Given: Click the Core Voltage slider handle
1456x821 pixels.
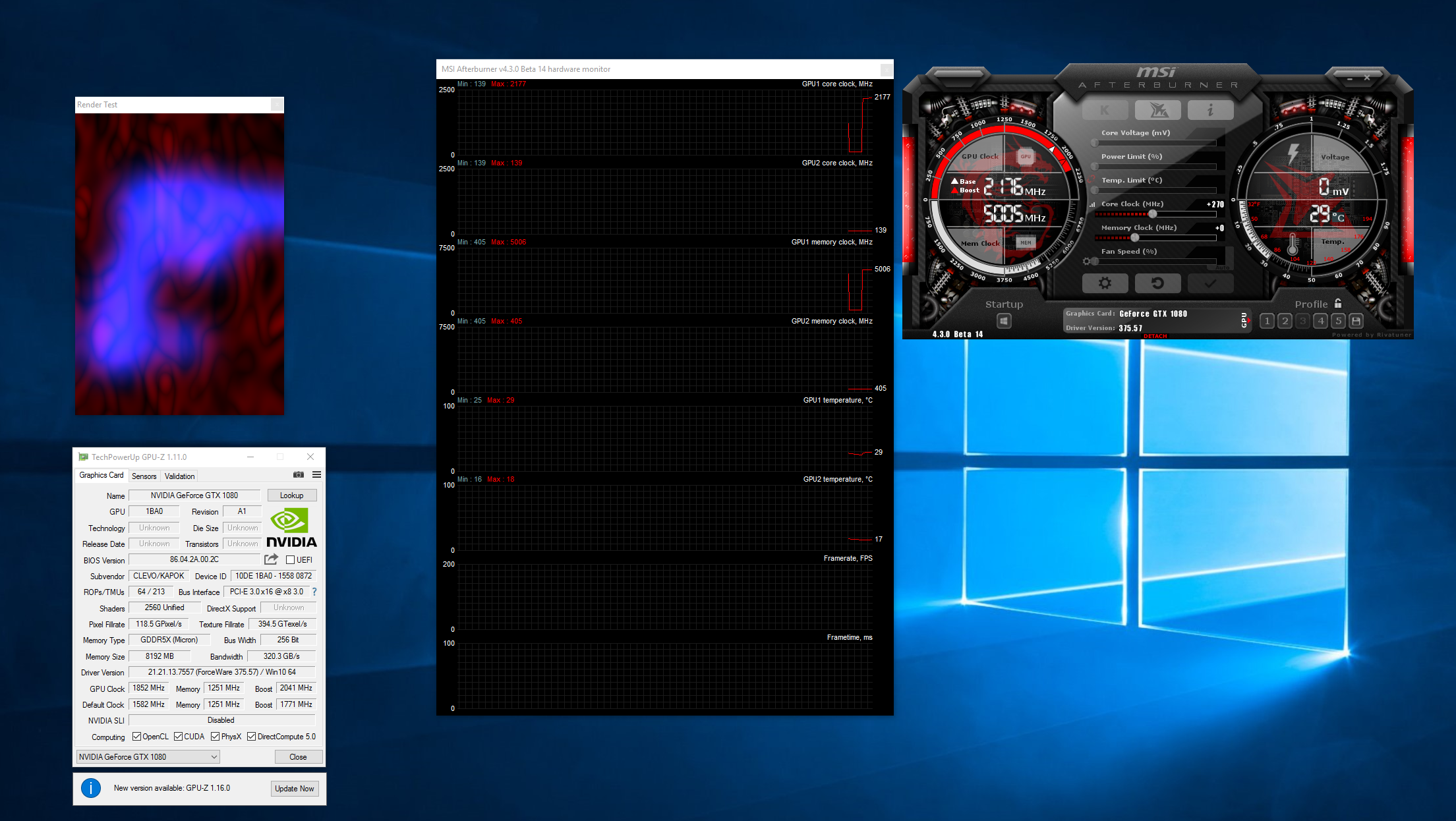Looking at the screenshot, I should point(1095,143).
